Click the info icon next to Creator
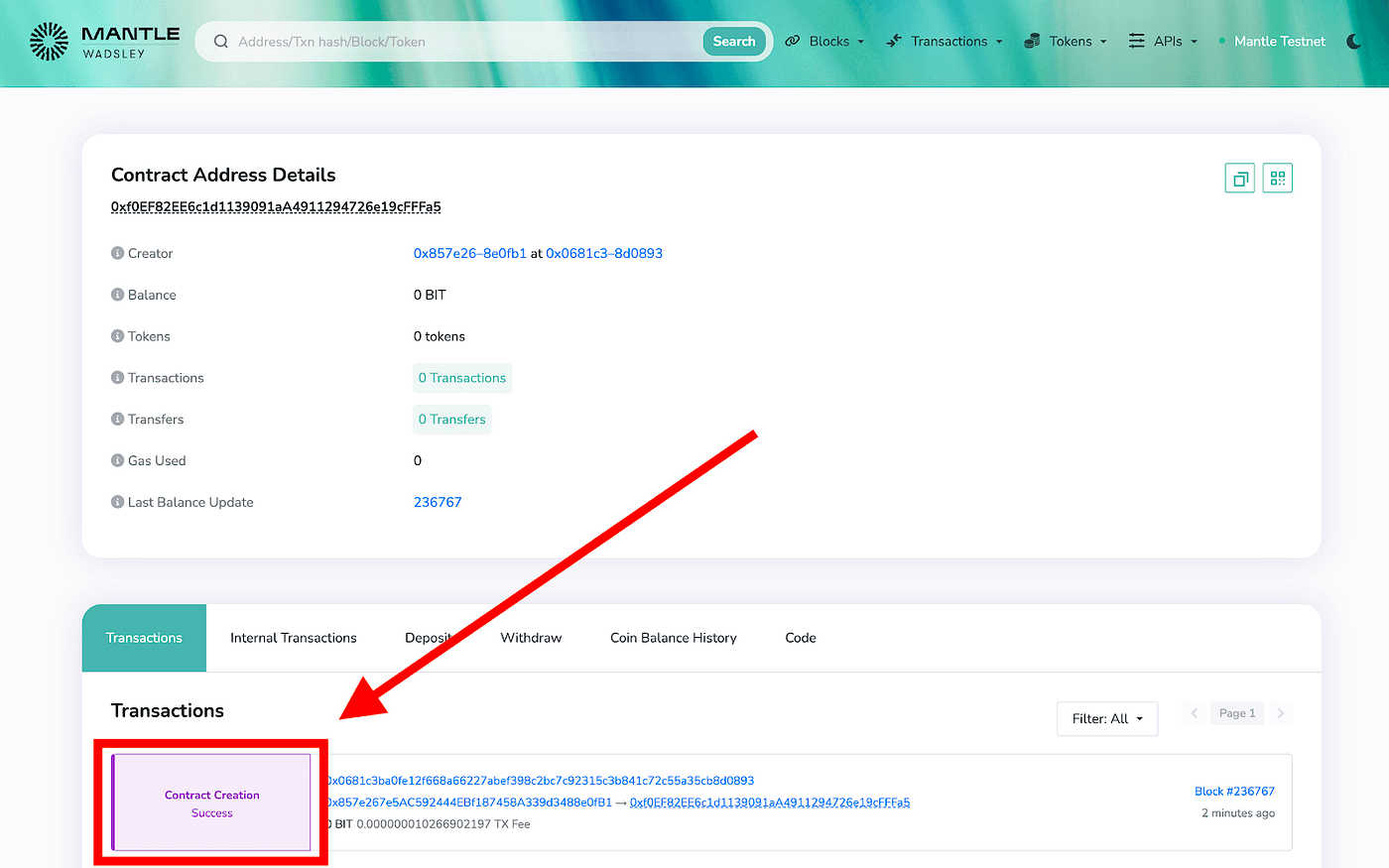The height and width of the screenshot is (868, 1389). coord(117,253)
